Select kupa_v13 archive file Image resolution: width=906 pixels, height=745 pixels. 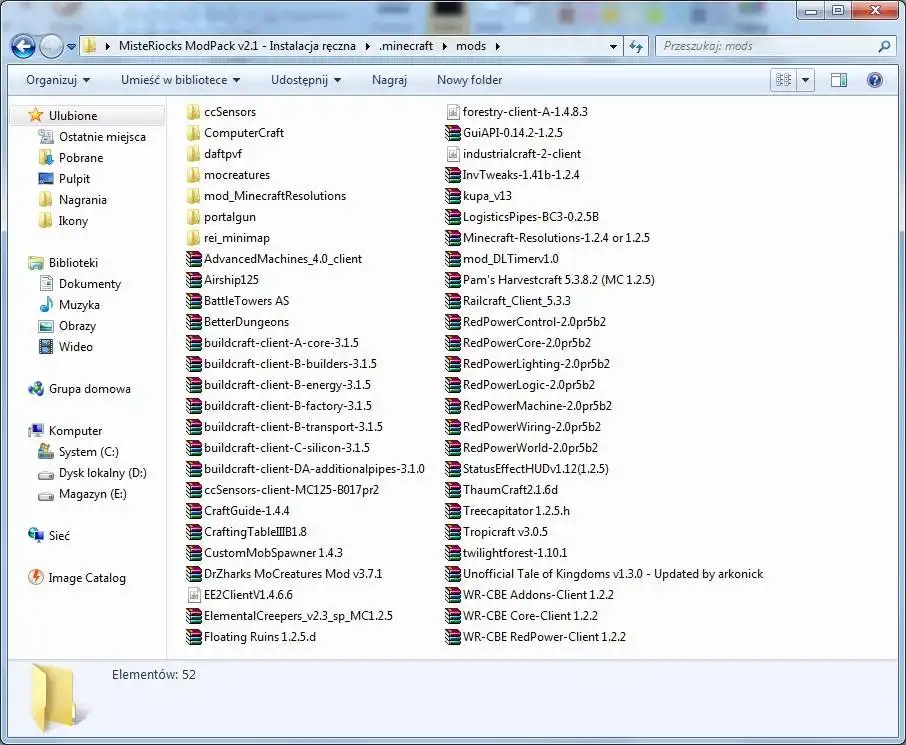(x=487, y=196)
